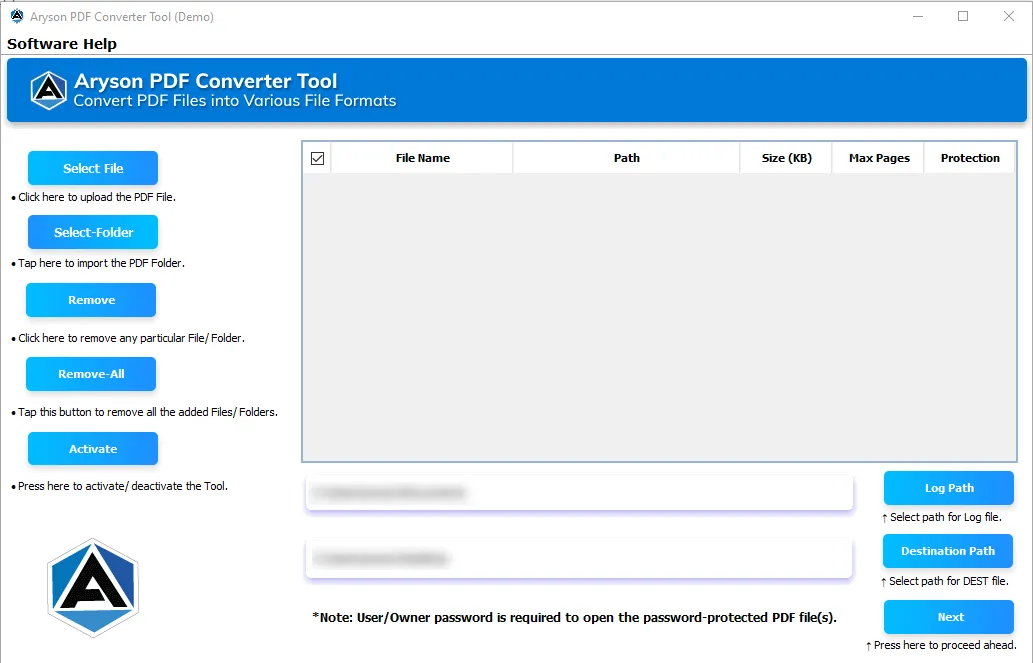The image size is (1033, 663).
Task: Choose a Log Path location
Action: pyautogui.click(x=949, y=488)
